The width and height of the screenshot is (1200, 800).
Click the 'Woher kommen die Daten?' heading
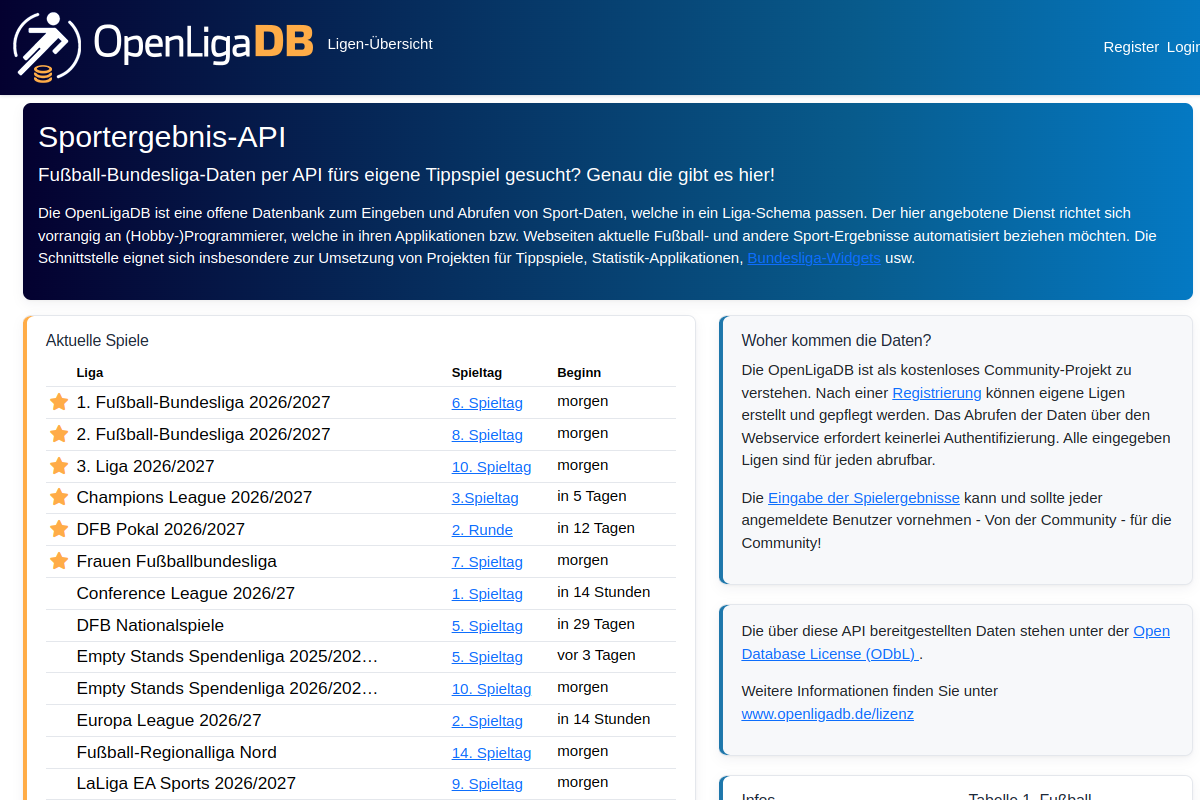tap(836, 341)
